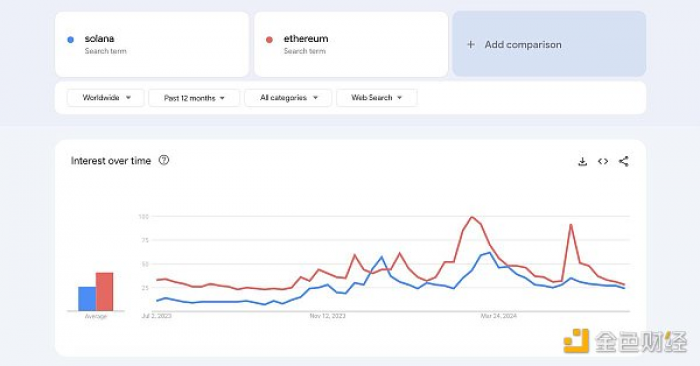Click the red ethereum average bar
Screen dimensions: 700x366
(x=104, y=291)
